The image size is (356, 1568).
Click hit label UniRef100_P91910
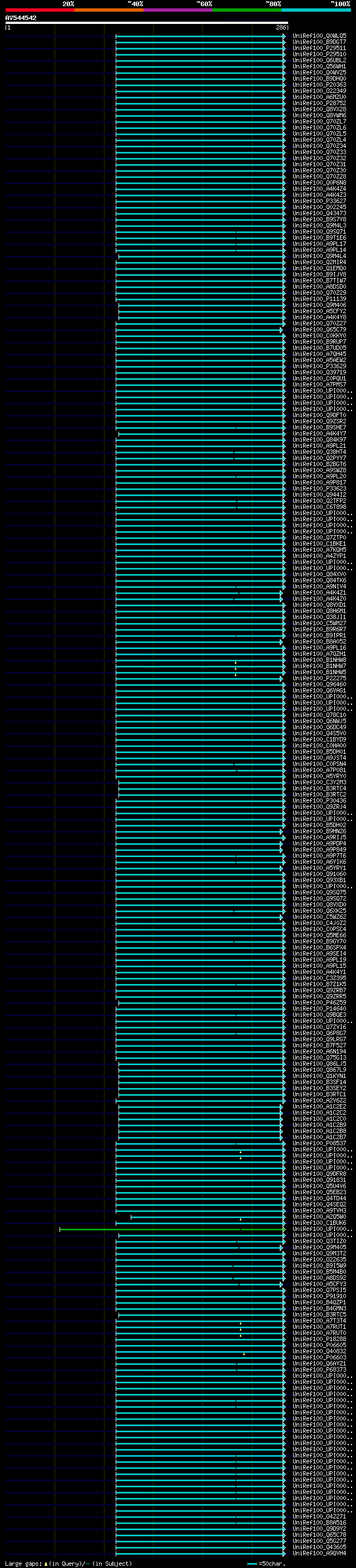click(319, 1296)
